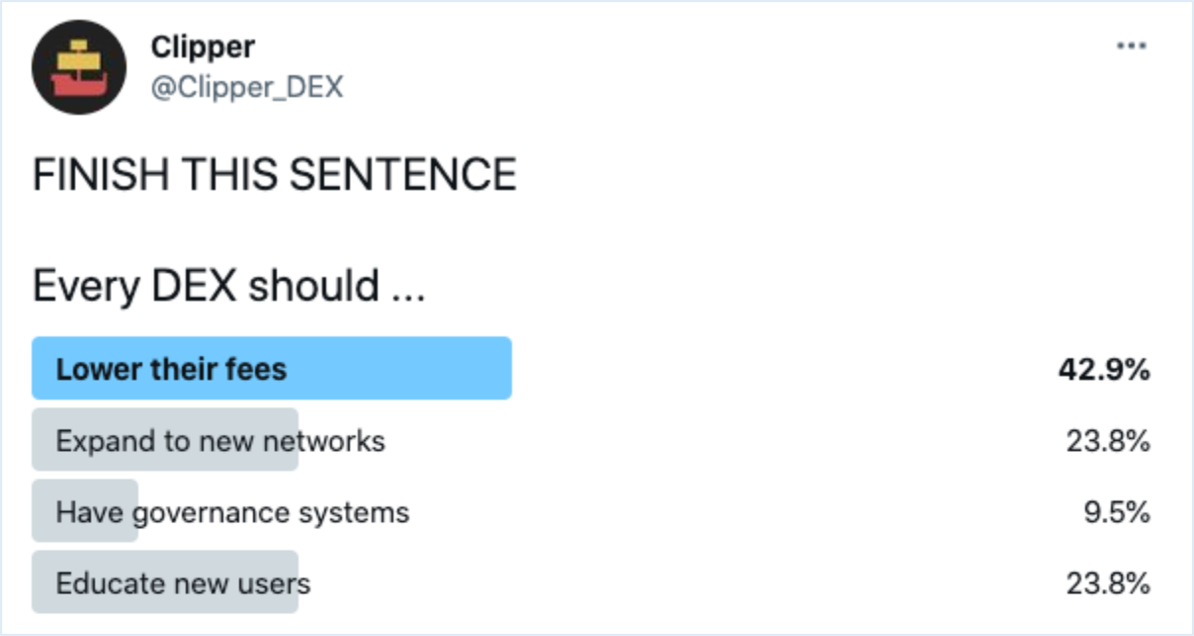This screenshot has width=1194, height=636.
Task: Click the "Every DEX should ..." tweet line
Action: coord(228,286)
